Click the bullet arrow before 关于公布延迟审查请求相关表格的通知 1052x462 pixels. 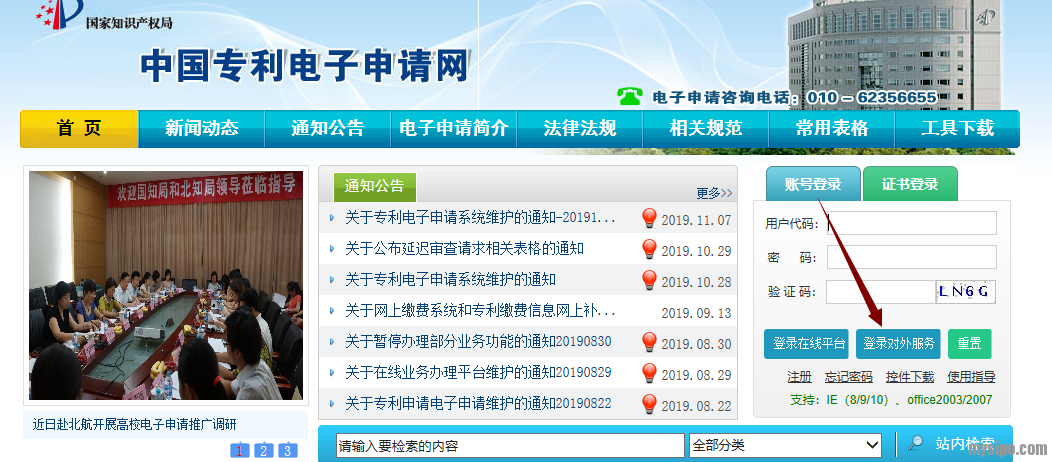coord(332,249)
